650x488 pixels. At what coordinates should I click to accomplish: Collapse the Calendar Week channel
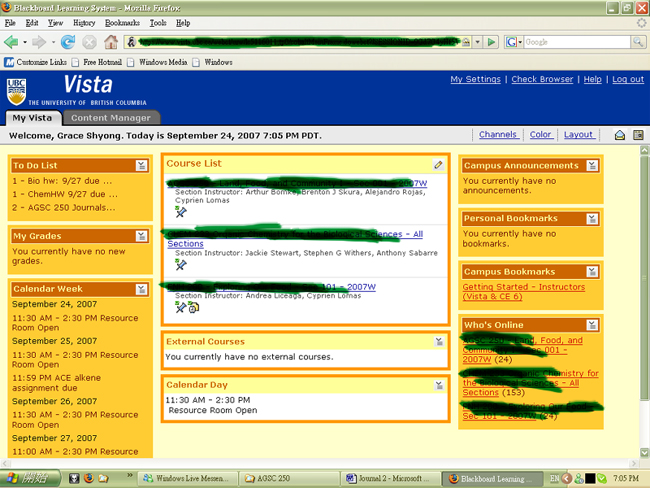(141, 289)
